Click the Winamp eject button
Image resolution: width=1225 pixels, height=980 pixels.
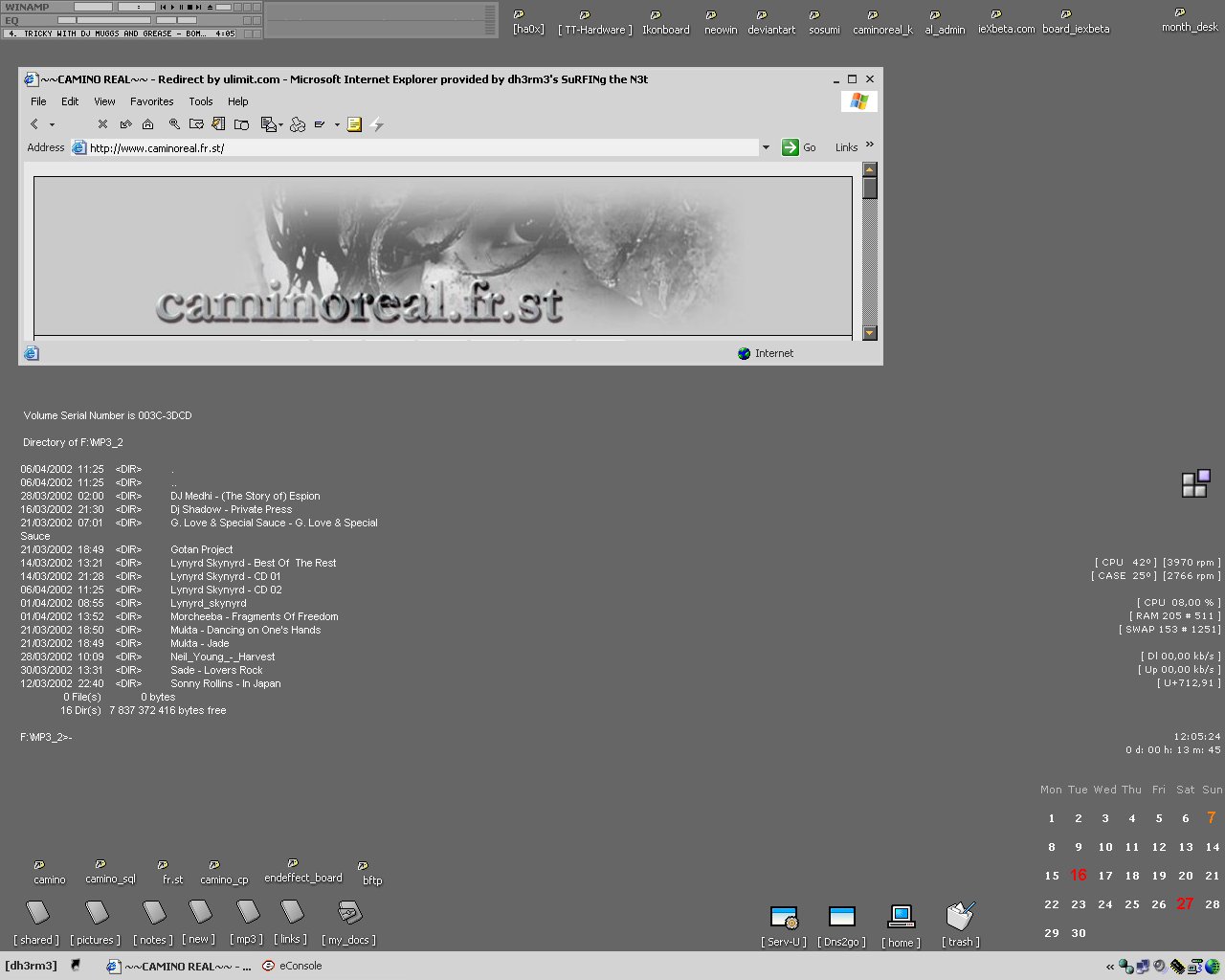[x=210, y=7]
